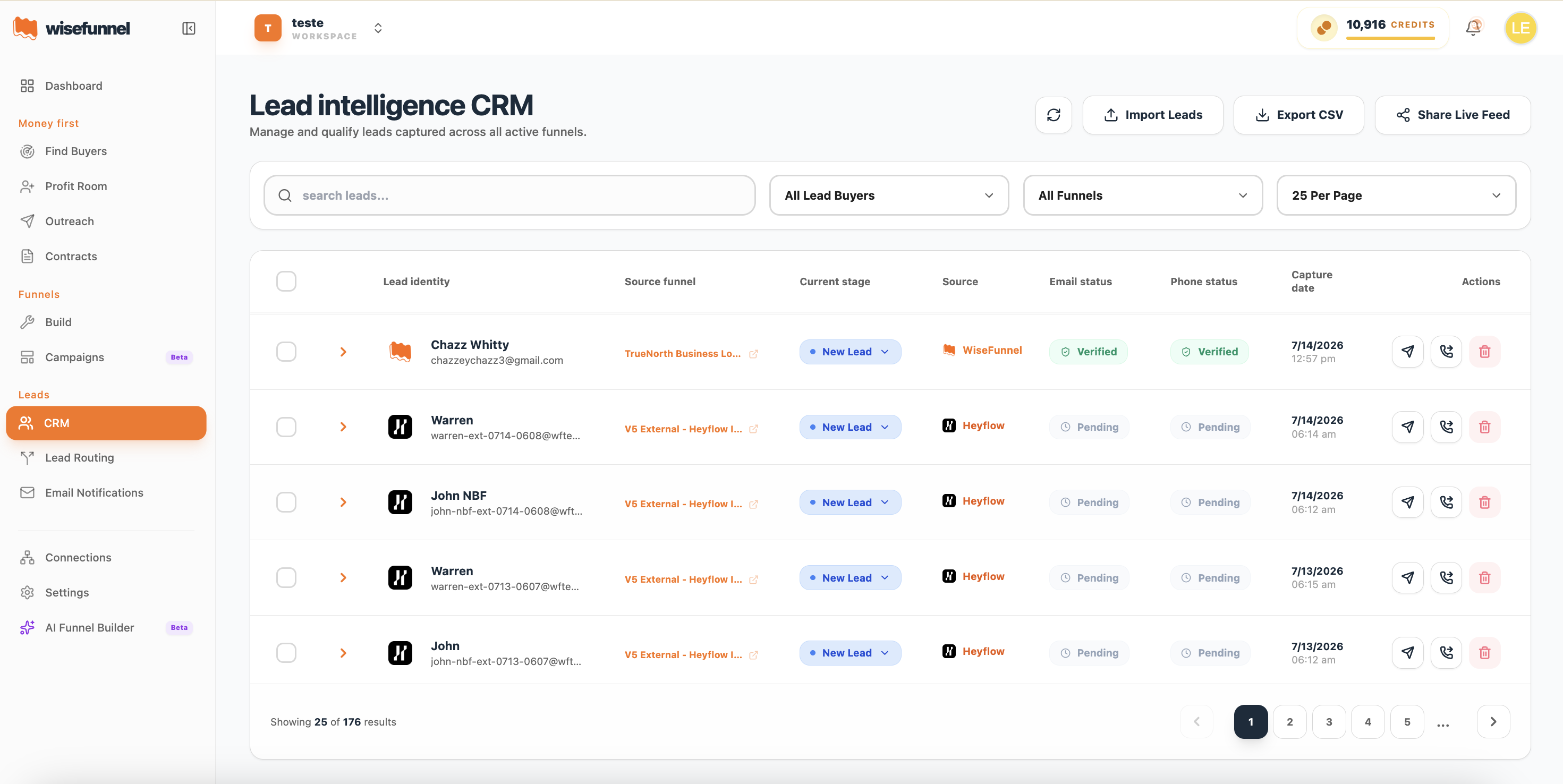This screenshot has height=784, width=1563.
Task: Open the LE user avatar
Action: (1520, 28)
